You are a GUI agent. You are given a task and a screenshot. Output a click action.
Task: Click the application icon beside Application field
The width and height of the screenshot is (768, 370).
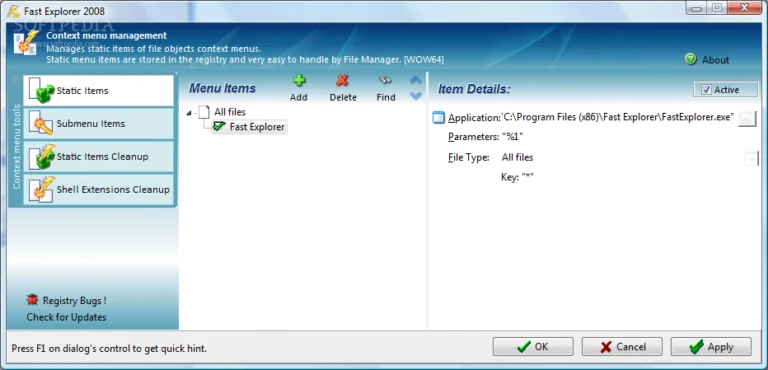439,118
